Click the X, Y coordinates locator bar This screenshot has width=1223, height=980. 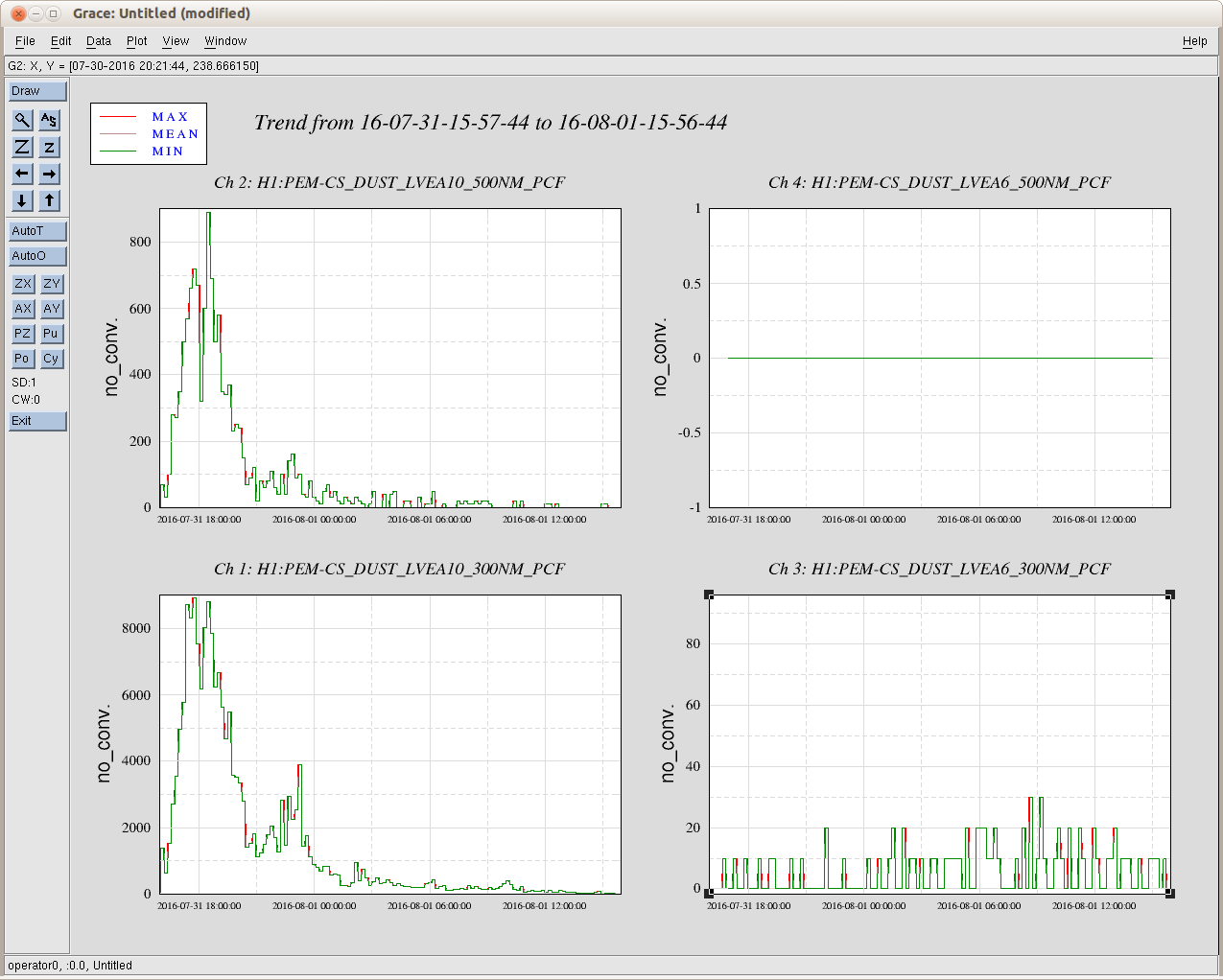(x=611, y=66)
